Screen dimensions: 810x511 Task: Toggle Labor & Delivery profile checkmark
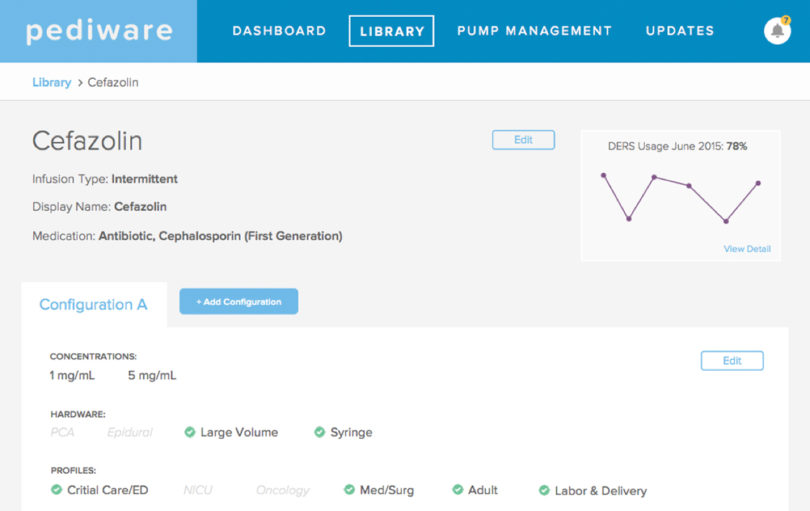point(544,490)
